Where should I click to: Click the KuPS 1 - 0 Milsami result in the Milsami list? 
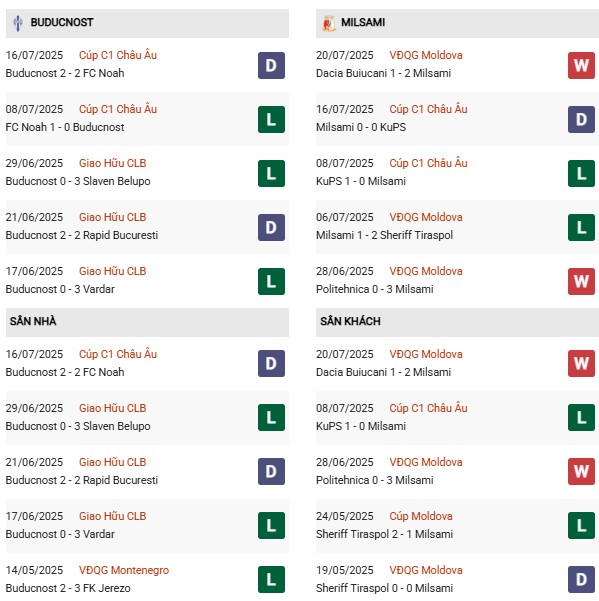[x=361, y=181]
